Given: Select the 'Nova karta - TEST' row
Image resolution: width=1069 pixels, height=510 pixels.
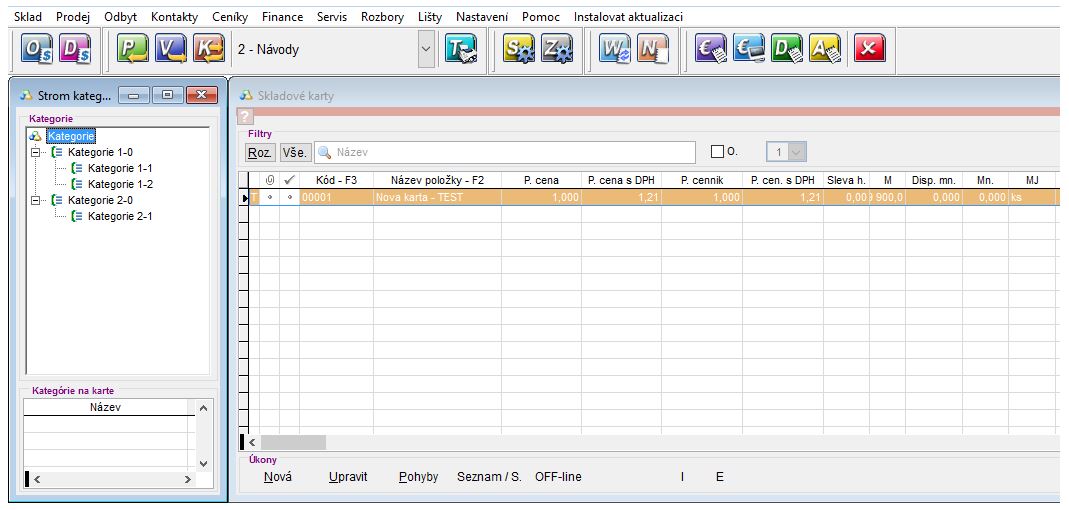Looking at the screenshot, I should (436, 198).
